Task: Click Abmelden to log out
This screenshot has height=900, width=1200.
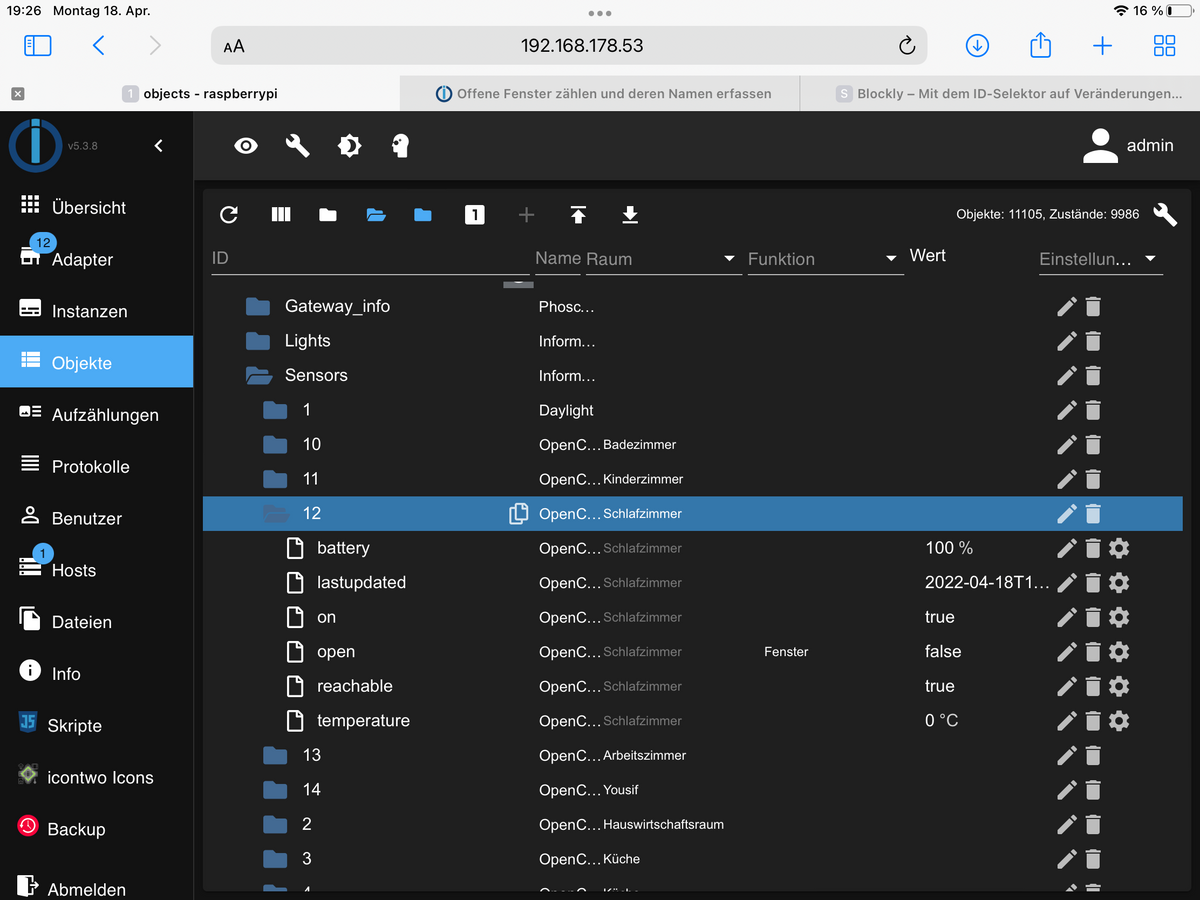Action: pos(96,885)
